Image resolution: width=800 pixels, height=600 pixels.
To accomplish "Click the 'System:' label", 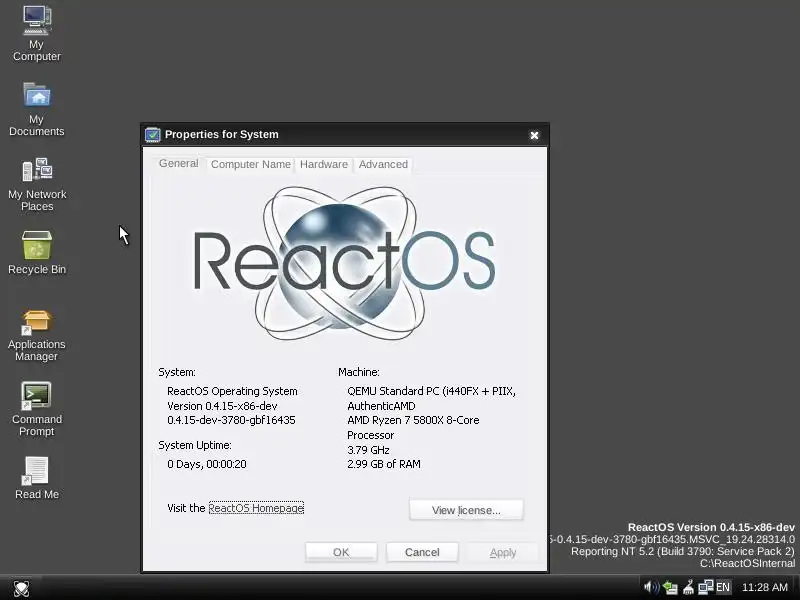I will 177,372.
